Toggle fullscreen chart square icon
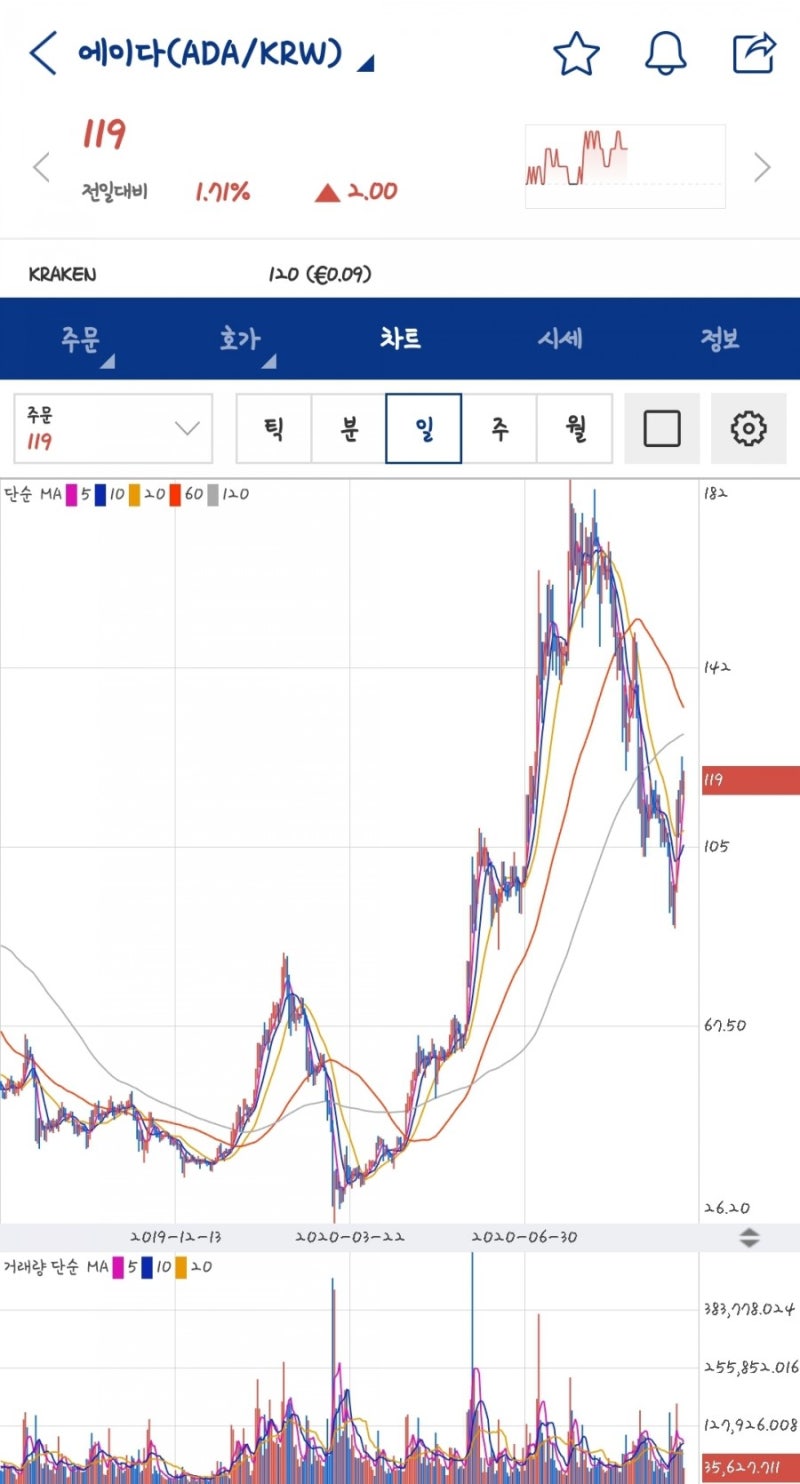The width and height of the screenshot is (800, 1484). click(x=662, y=429)
